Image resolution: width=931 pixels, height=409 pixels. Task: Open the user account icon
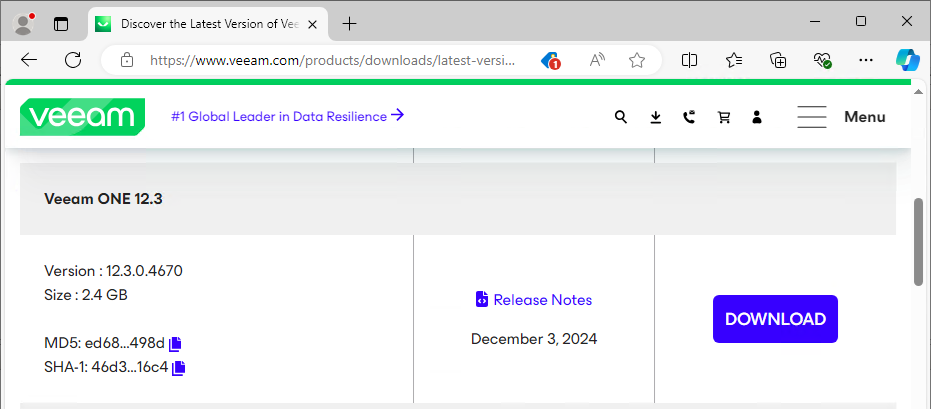[756, 117]
